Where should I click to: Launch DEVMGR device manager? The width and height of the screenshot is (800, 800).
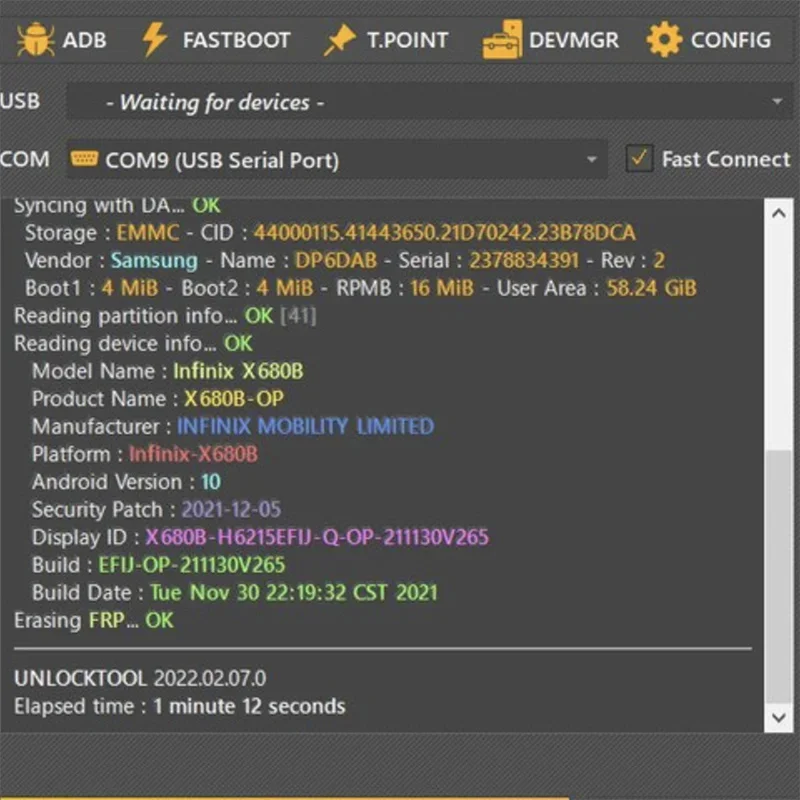[551, 40]
